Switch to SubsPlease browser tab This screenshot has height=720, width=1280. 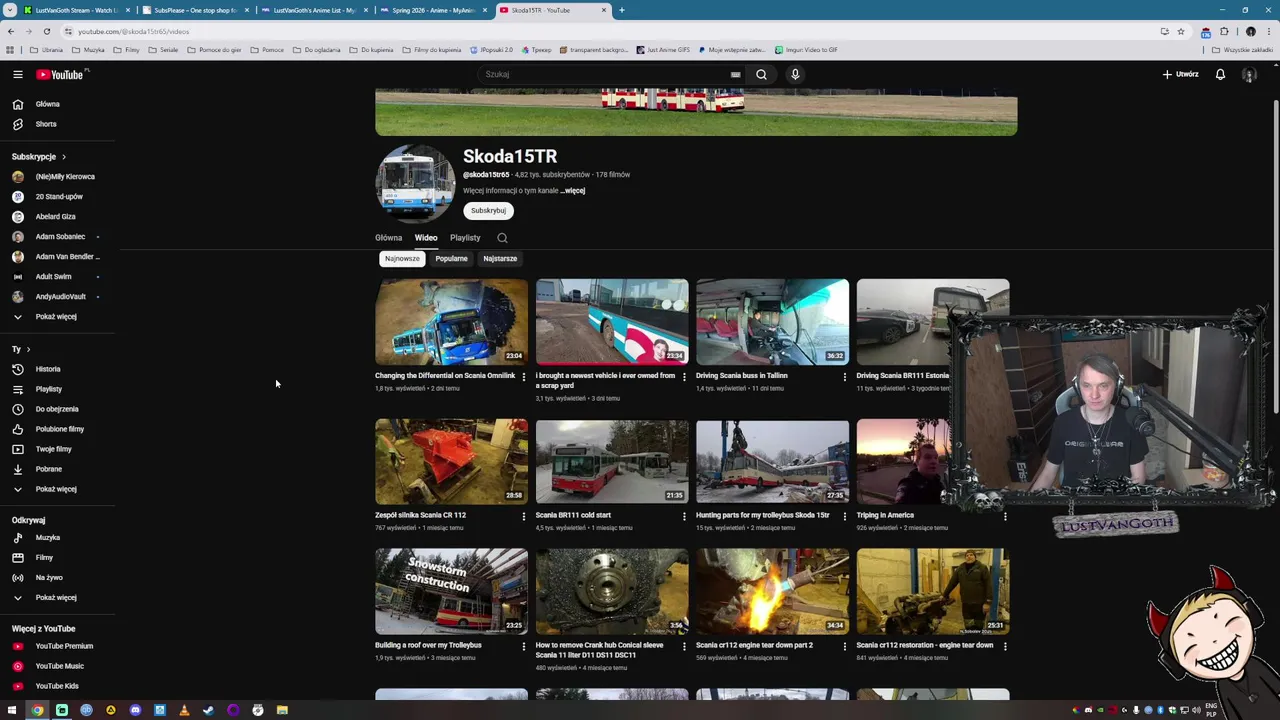(x=194, y=10)
